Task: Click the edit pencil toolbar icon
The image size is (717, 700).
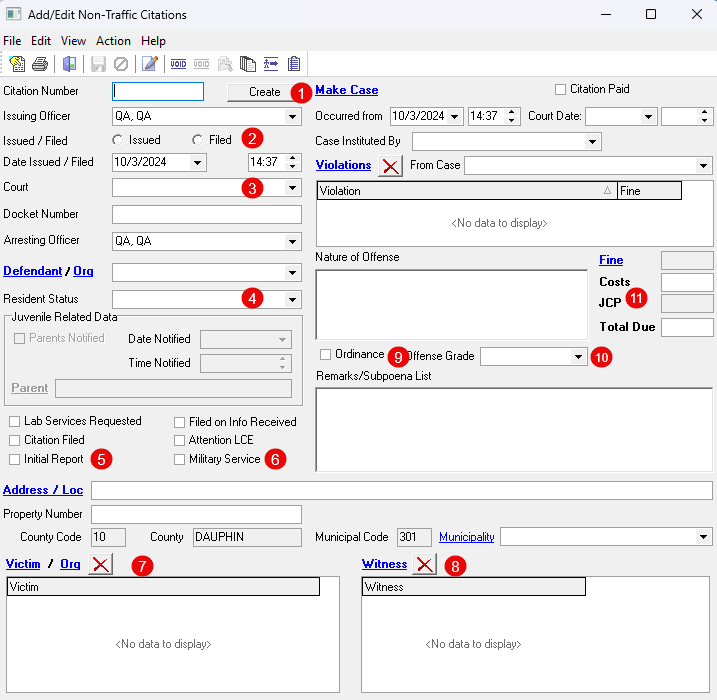Action: (150, 64)
